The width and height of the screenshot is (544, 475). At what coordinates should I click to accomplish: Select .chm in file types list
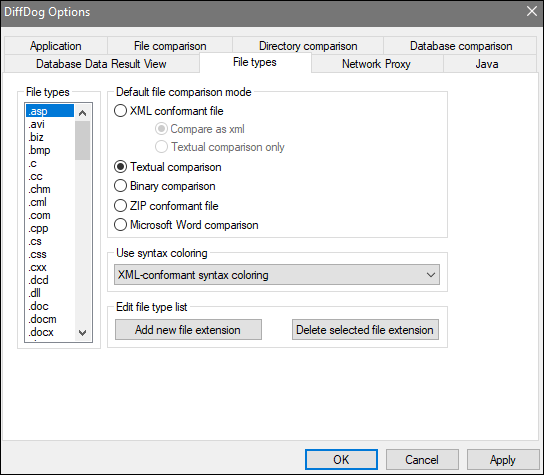pos(50,189)
